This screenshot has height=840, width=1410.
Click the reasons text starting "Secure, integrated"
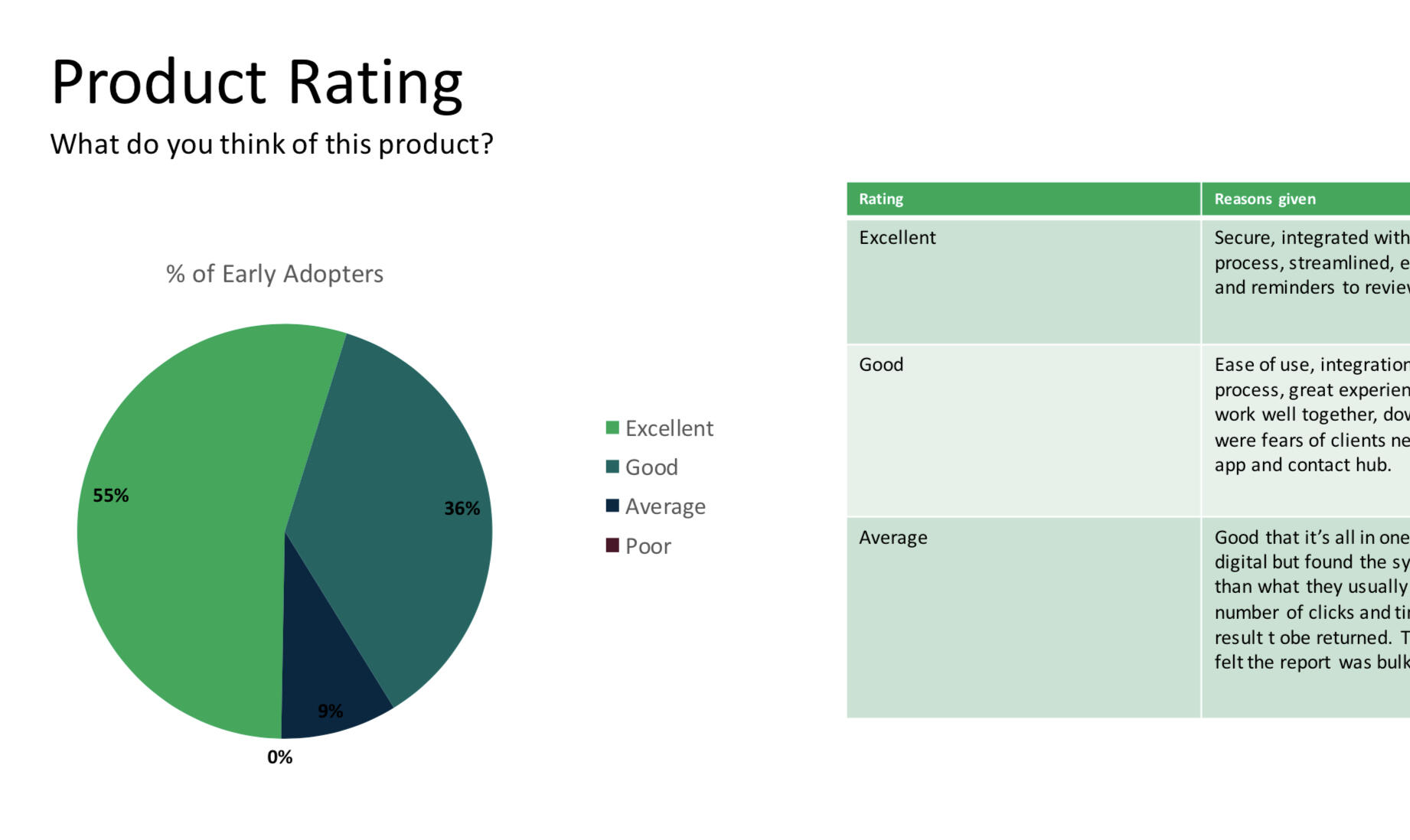(x=1310, y=262)
